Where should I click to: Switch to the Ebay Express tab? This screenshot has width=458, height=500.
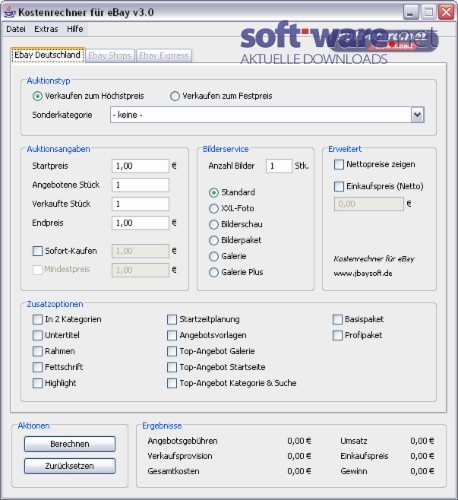tap(164, 56)
